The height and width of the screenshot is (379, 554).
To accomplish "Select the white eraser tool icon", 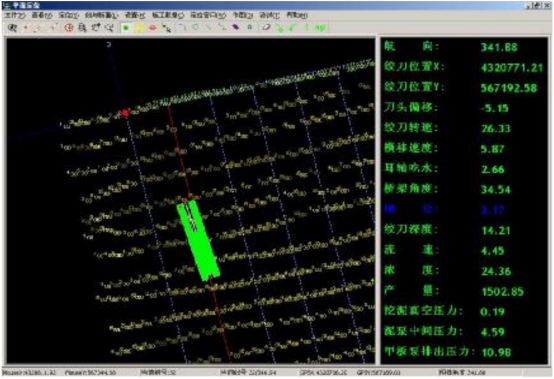I will coord(266,27).
